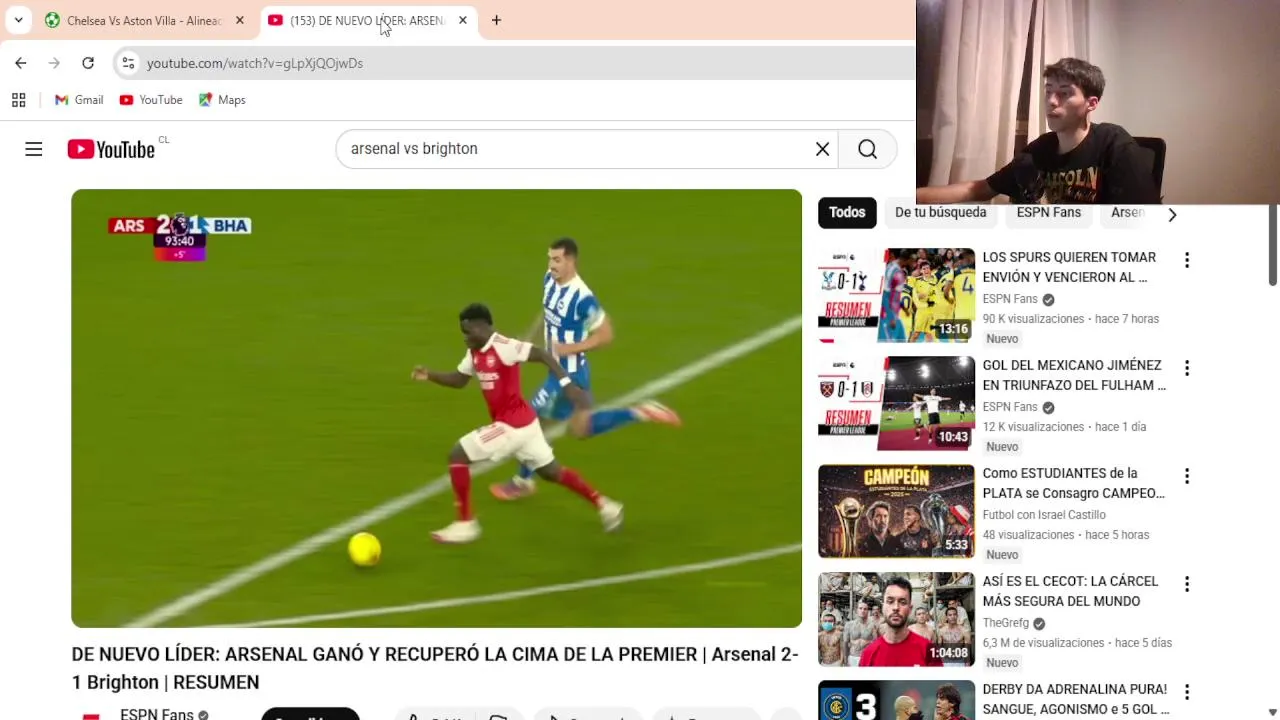Image resolution: width=1280 pixels, height=720 pixels.
Task: Click '6,3 M de visualizaciones' text
Action: (1044, 643)
